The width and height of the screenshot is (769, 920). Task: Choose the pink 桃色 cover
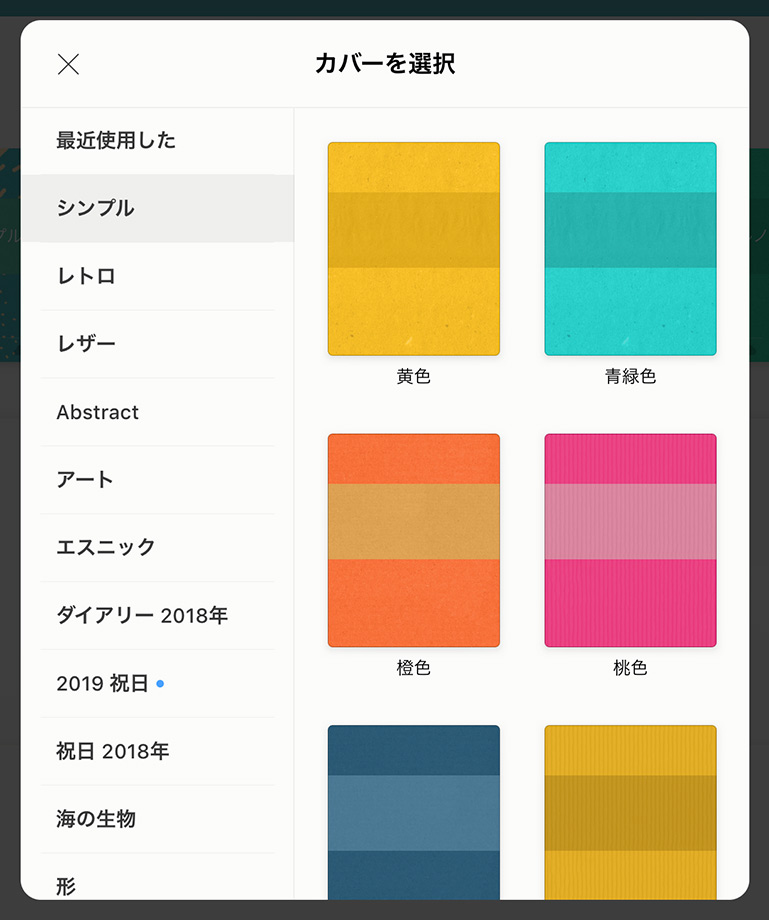(631, 540)
